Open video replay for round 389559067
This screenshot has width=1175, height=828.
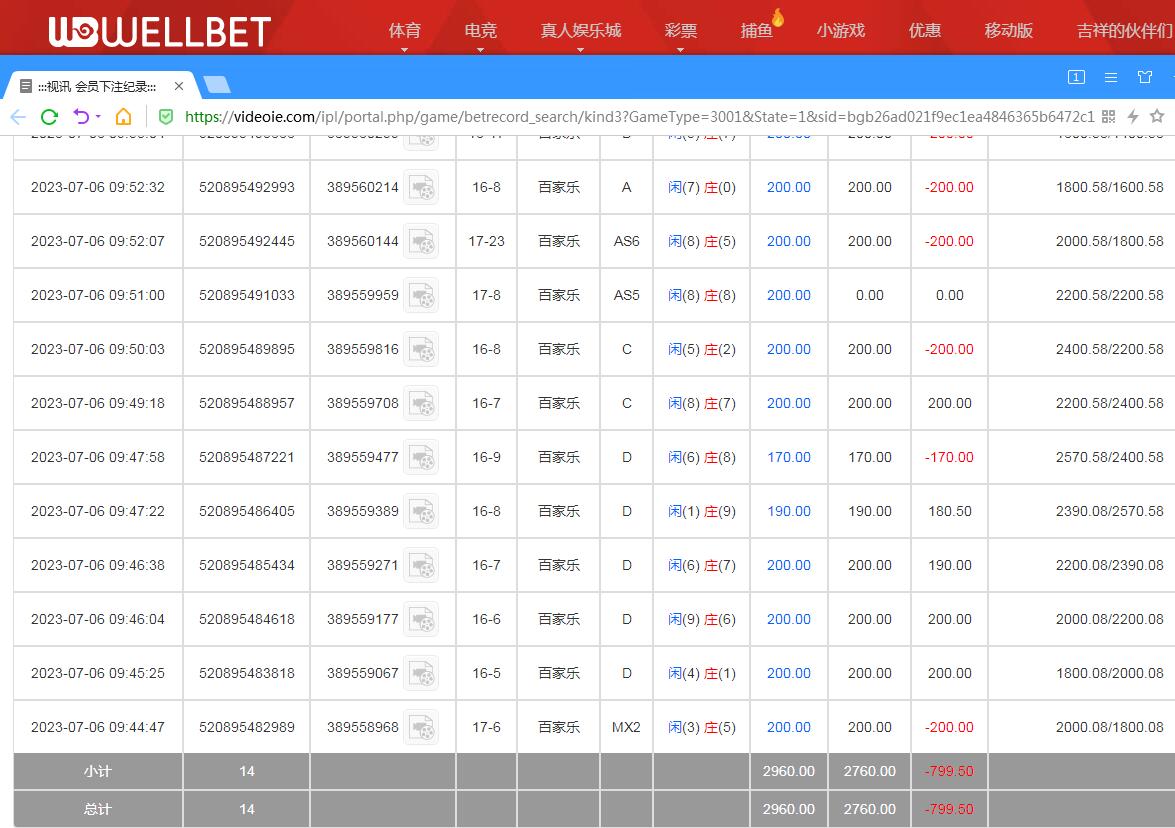tap(421, 673)
